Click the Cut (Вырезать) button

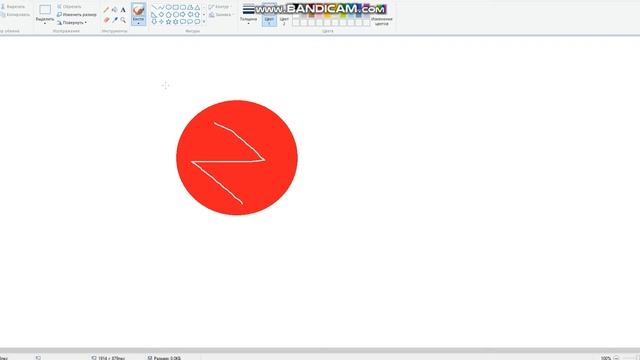pos(13,7)
